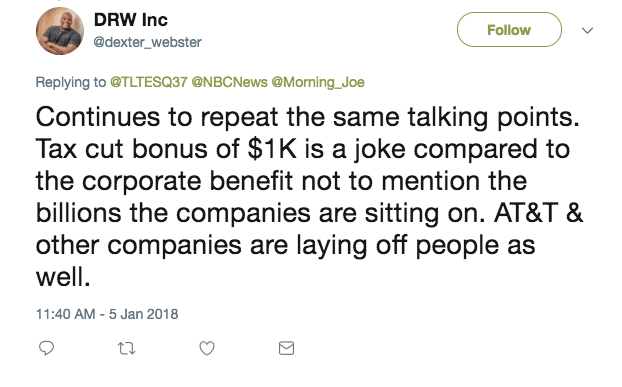The image size is (622, 387).
Task: Click the reply speech bubble icon
Action: (x=46, y=348)
